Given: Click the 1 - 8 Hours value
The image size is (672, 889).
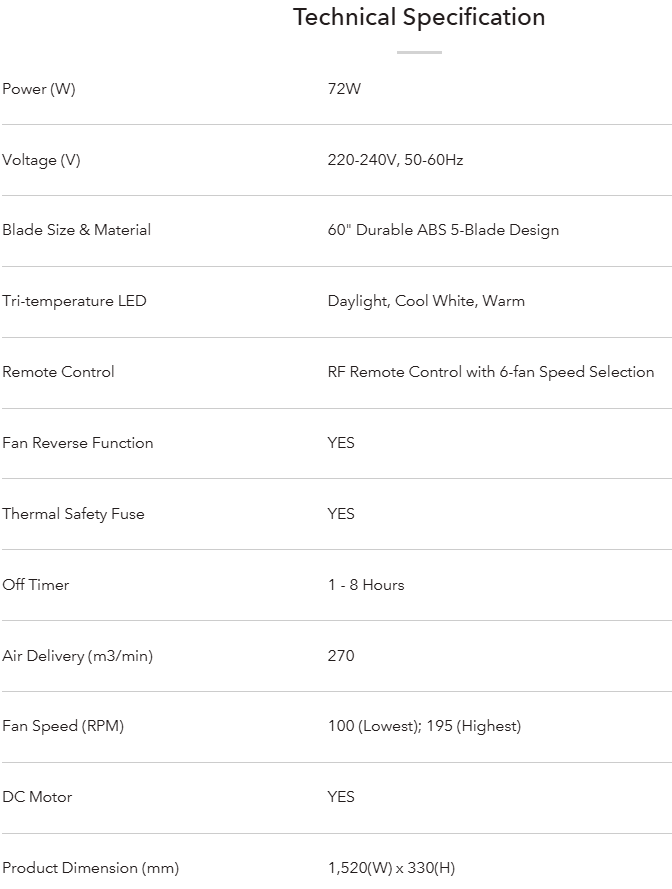Looking at the screenshot, I should click(x=366, y=585).
